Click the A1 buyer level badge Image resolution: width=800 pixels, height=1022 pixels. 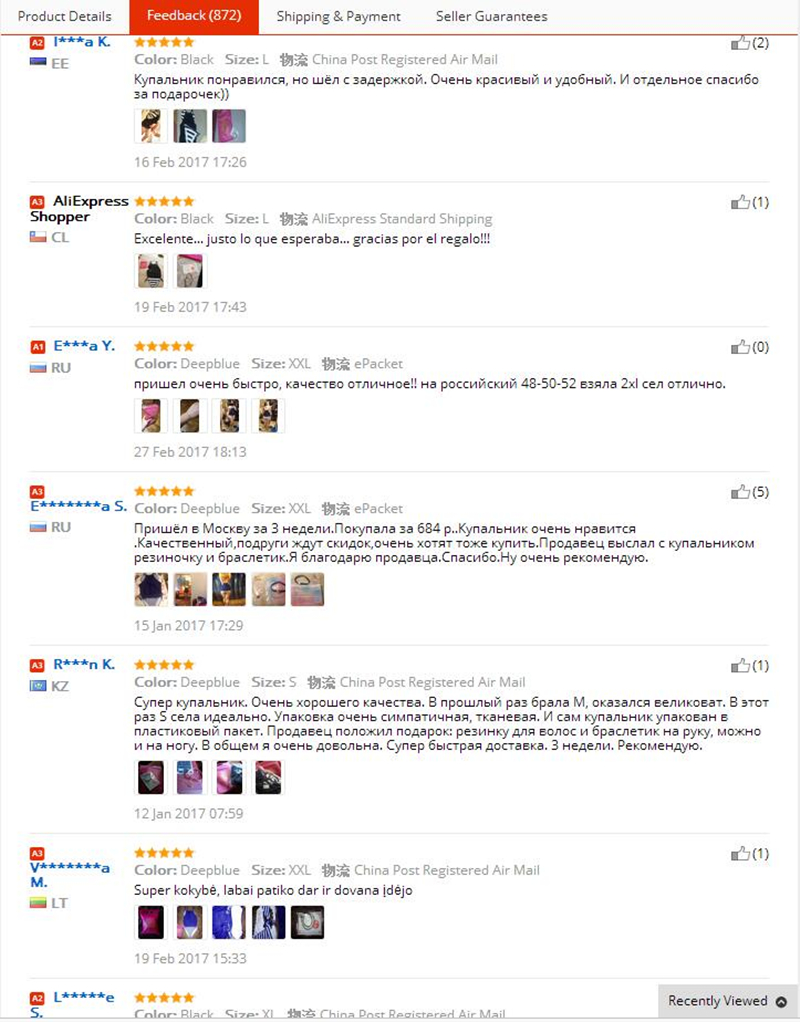(38, 346)
